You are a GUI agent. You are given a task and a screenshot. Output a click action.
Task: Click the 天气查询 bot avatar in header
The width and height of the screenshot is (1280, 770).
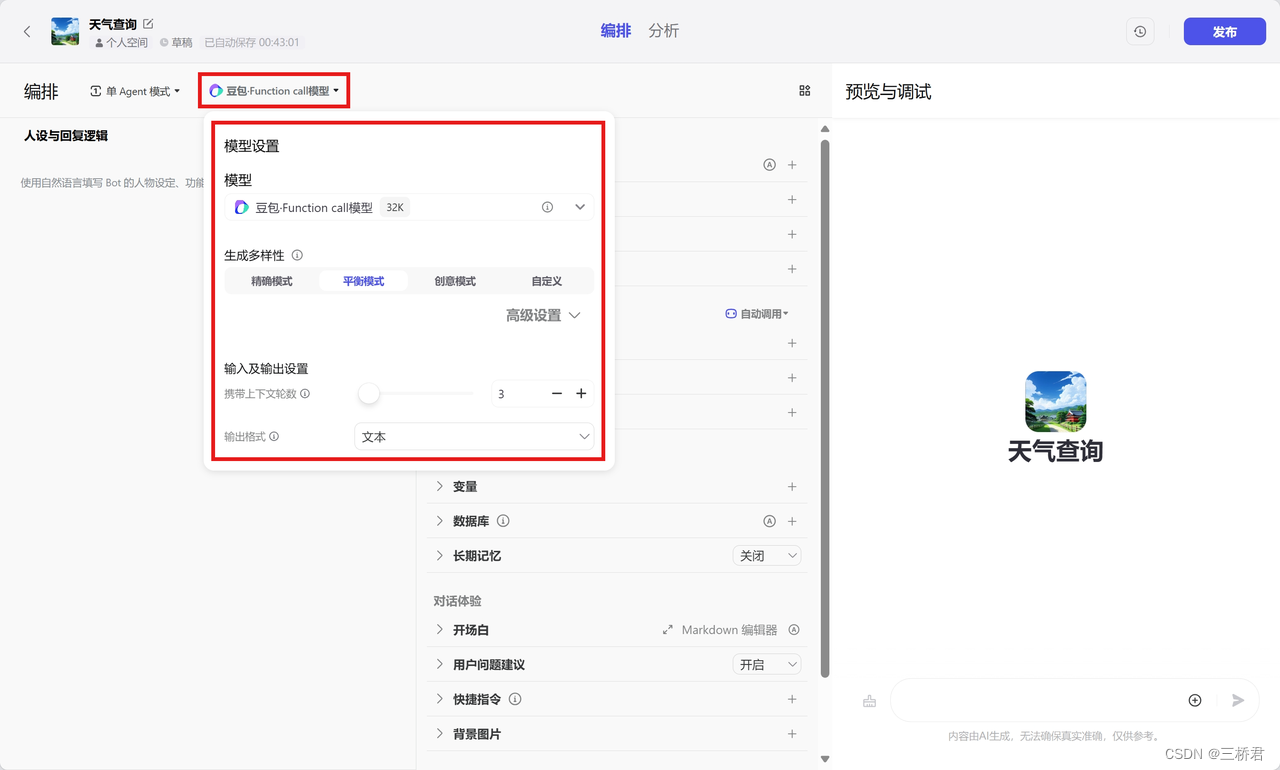tap(65, 31)
